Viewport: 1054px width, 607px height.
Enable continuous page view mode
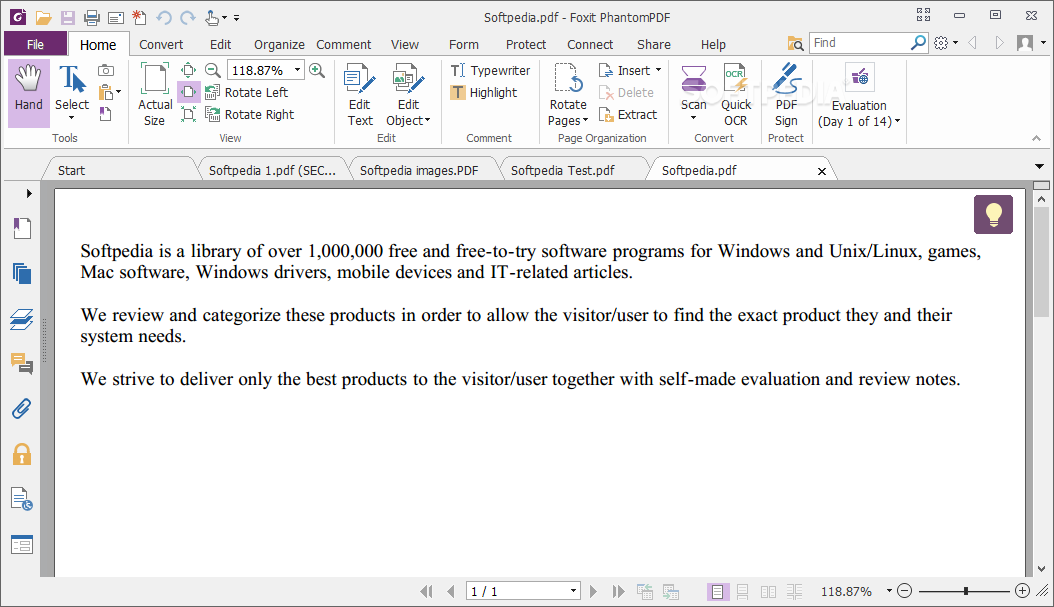coord(743,592)
